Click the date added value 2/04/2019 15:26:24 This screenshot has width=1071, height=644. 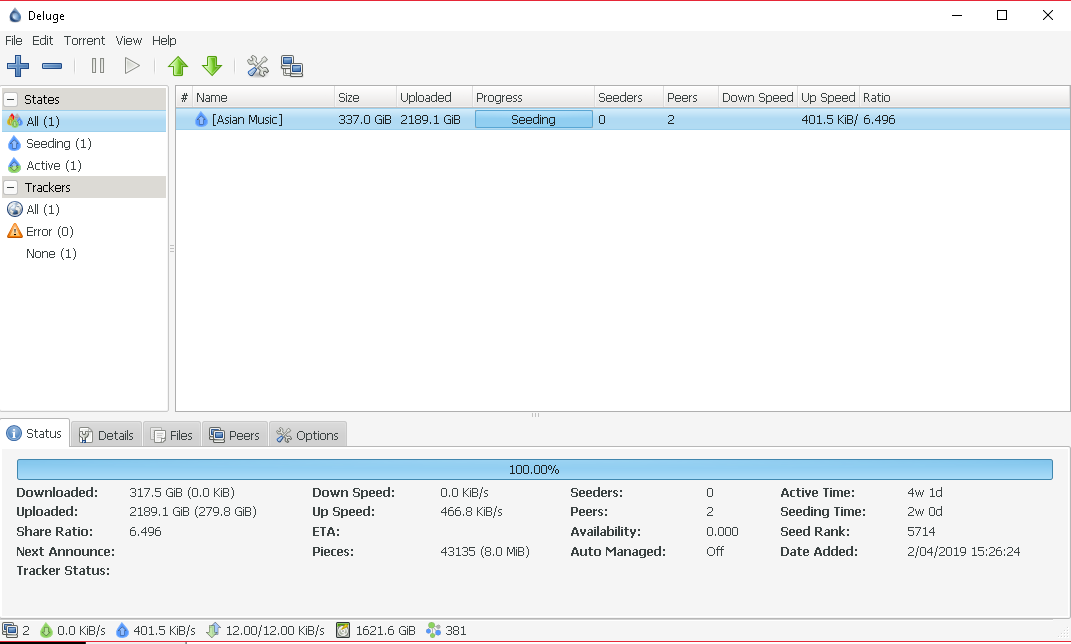click(963, 551)
